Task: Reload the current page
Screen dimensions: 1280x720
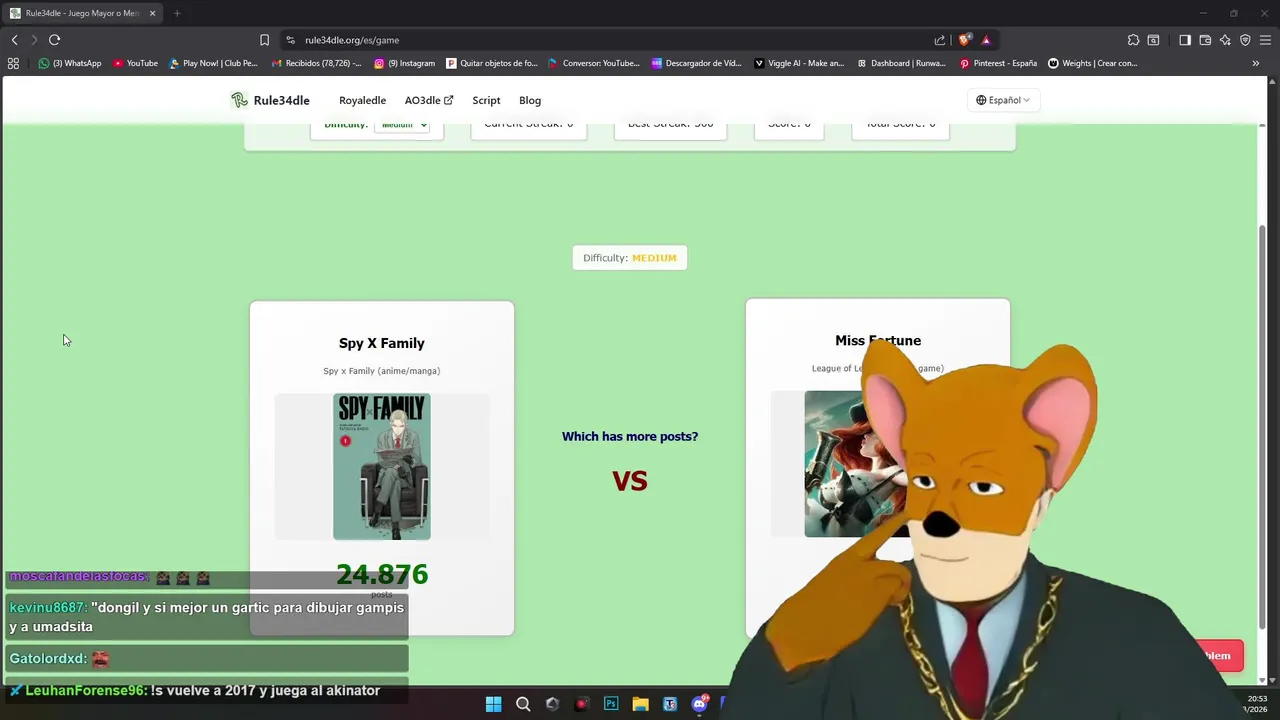Action: tap(54, 40)
